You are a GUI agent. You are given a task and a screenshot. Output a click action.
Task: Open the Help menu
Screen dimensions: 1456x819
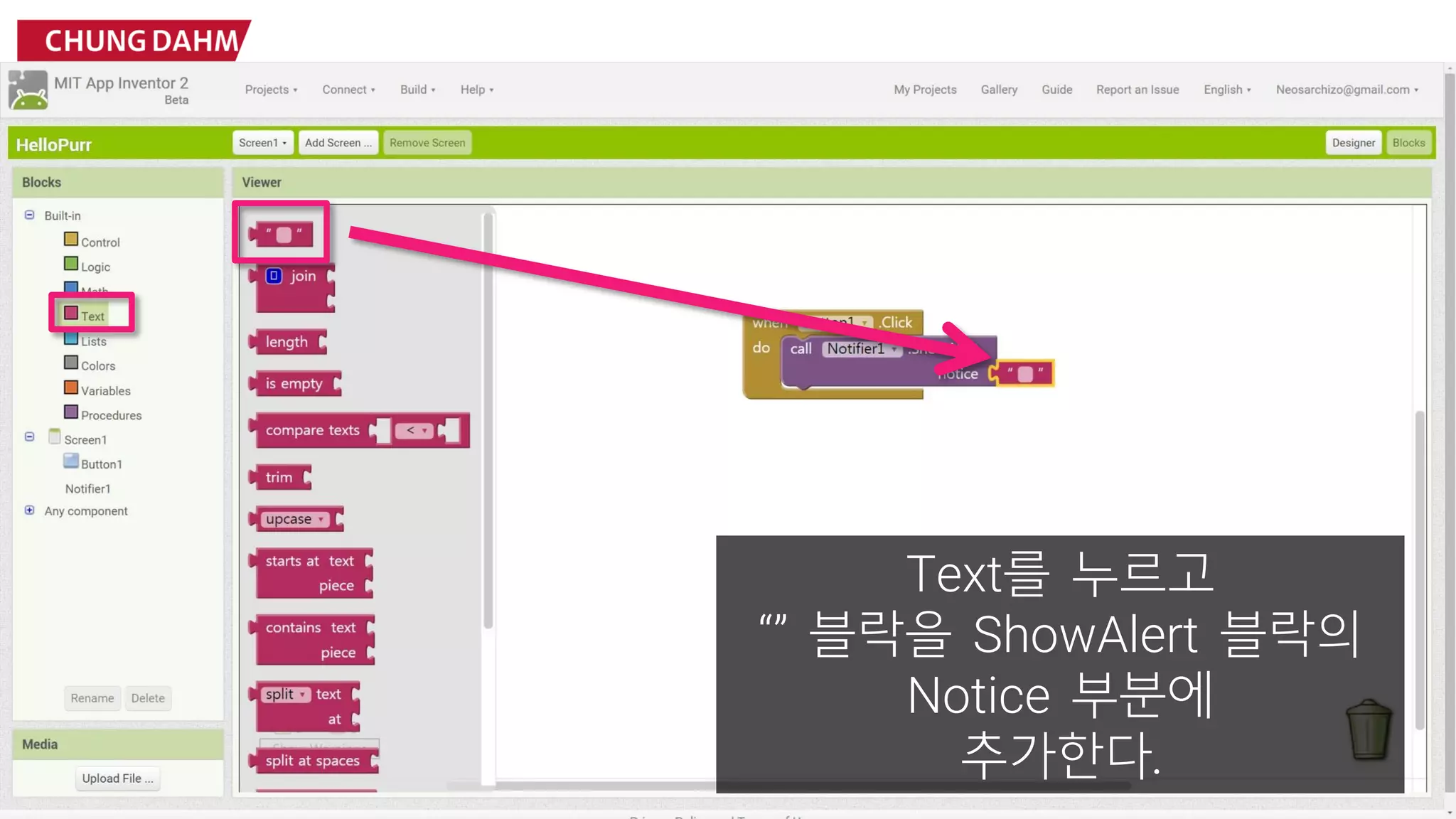point(476,90)
